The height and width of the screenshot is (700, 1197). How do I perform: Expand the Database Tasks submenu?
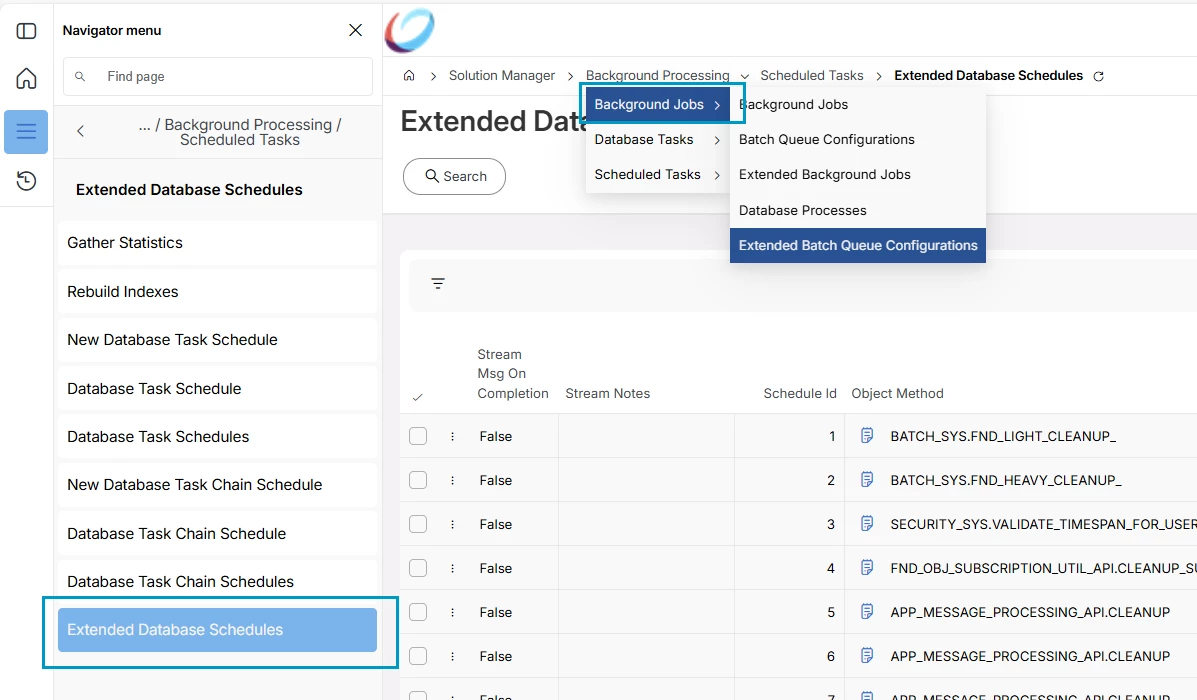657,140
